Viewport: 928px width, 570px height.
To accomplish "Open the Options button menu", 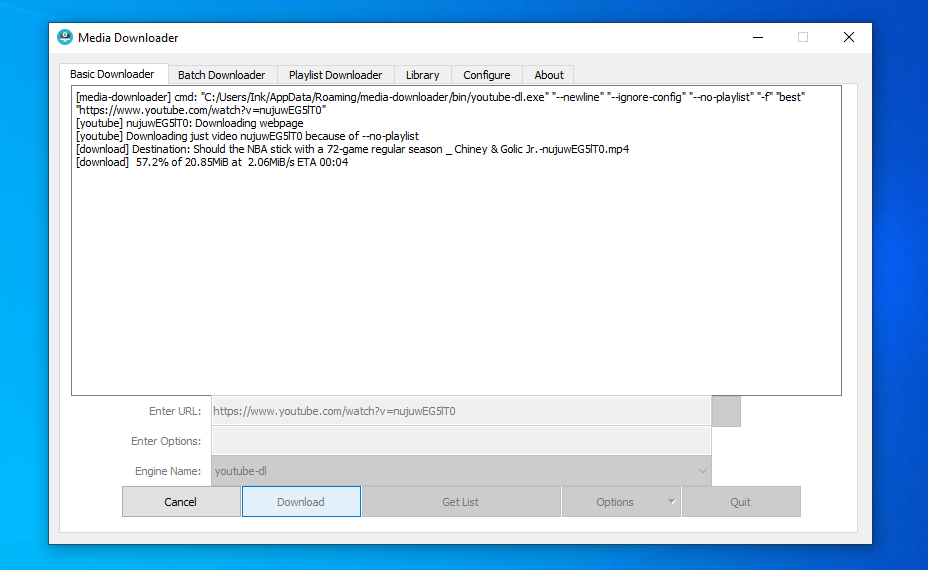I will point(621,502).
